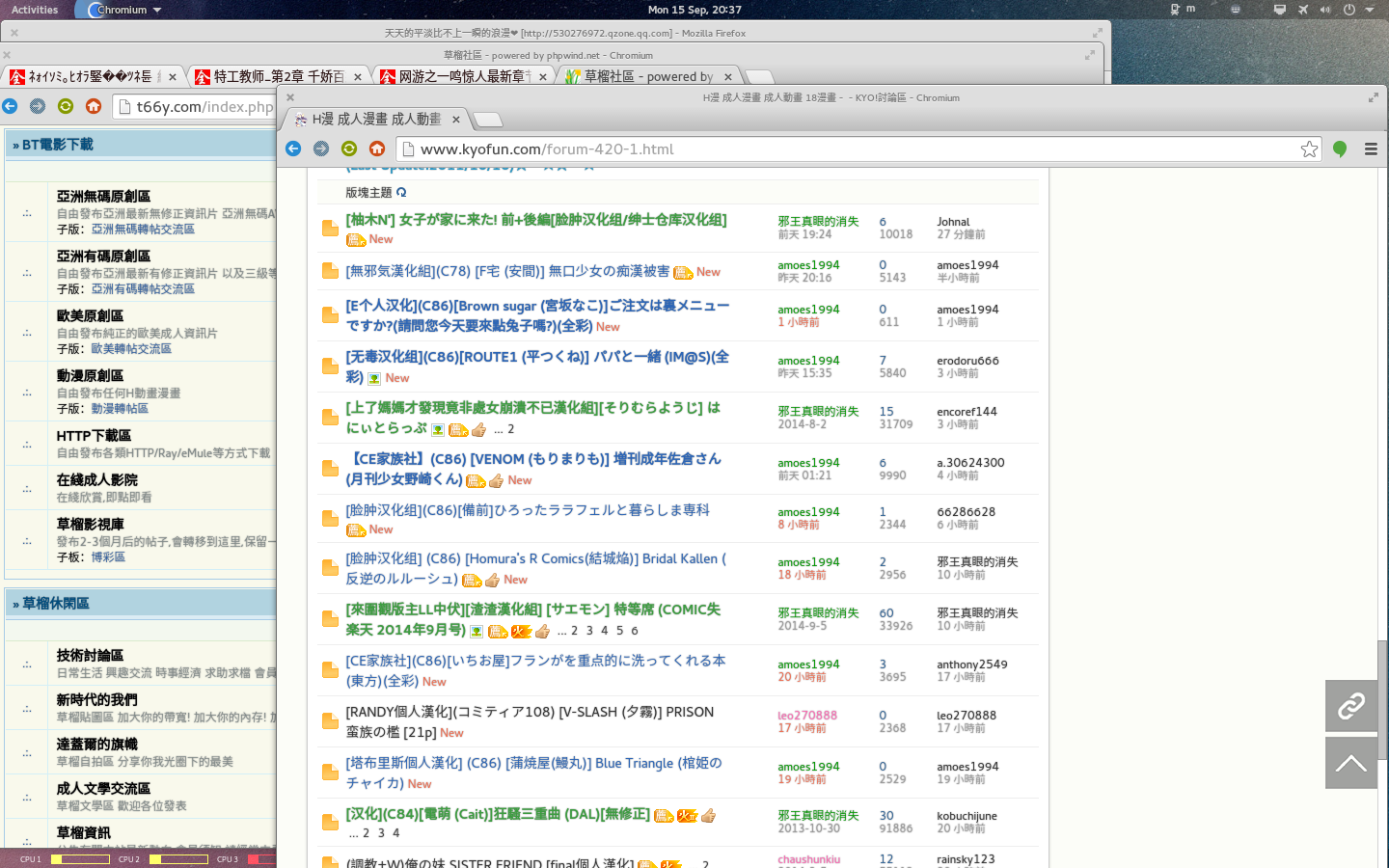This screenshot has height=868, width=1389.
Task: Open author link leo270888
Action: pyautogui.click(x=807, y=716)
